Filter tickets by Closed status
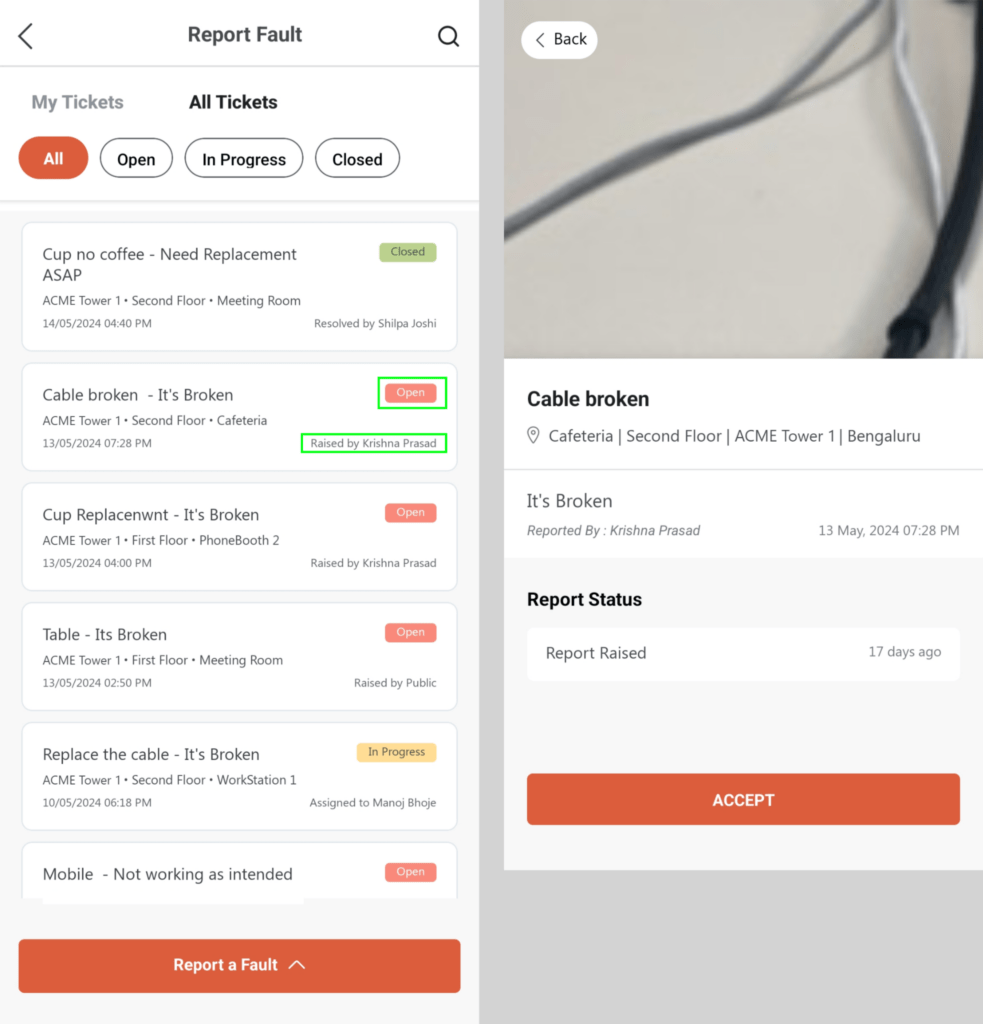 pyautogui.click(x=357, y=158)
